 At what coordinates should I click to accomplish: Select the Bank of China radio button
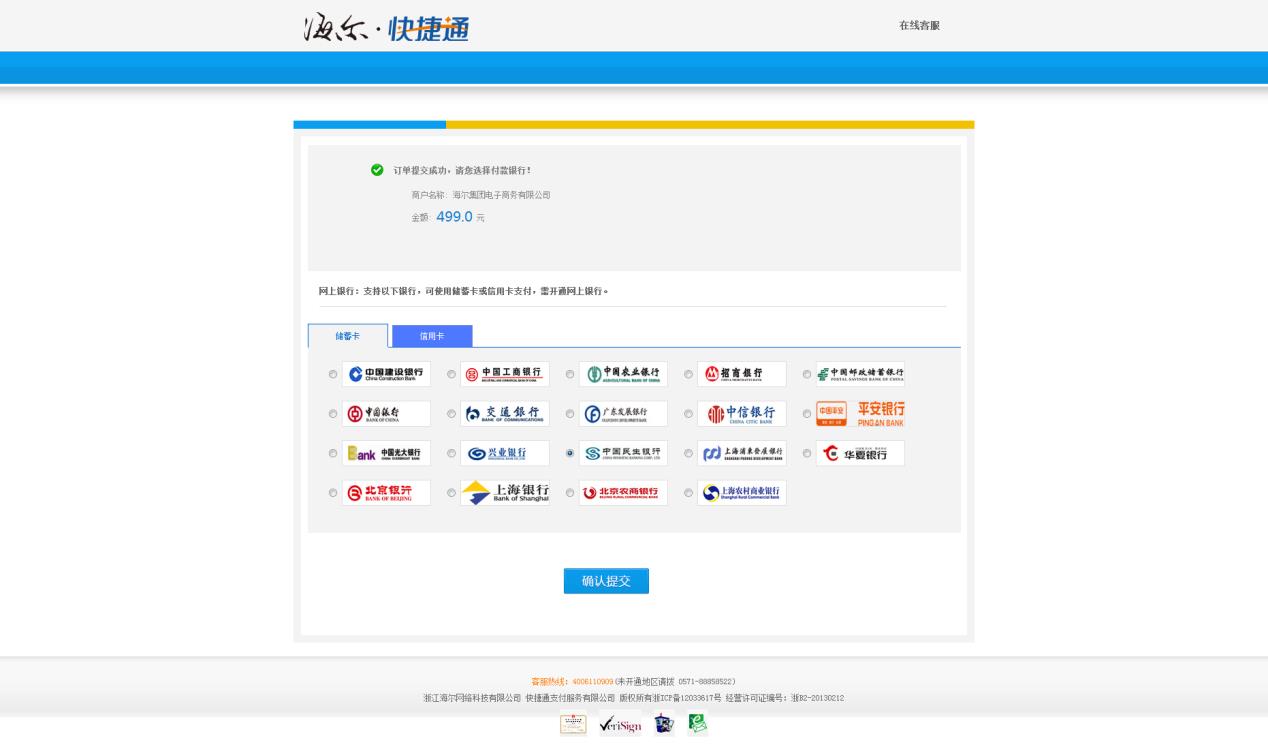(333, 414)
